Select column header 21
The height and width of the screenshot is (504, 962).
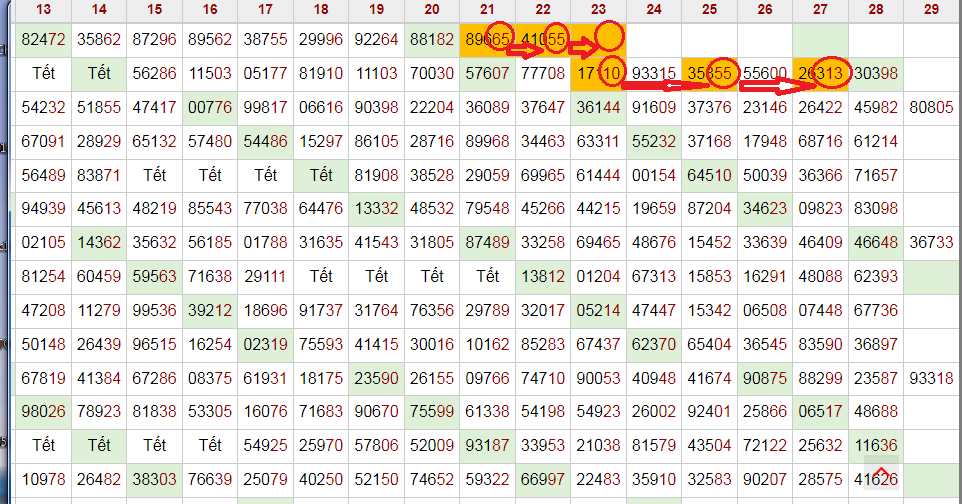coord(487,10)
